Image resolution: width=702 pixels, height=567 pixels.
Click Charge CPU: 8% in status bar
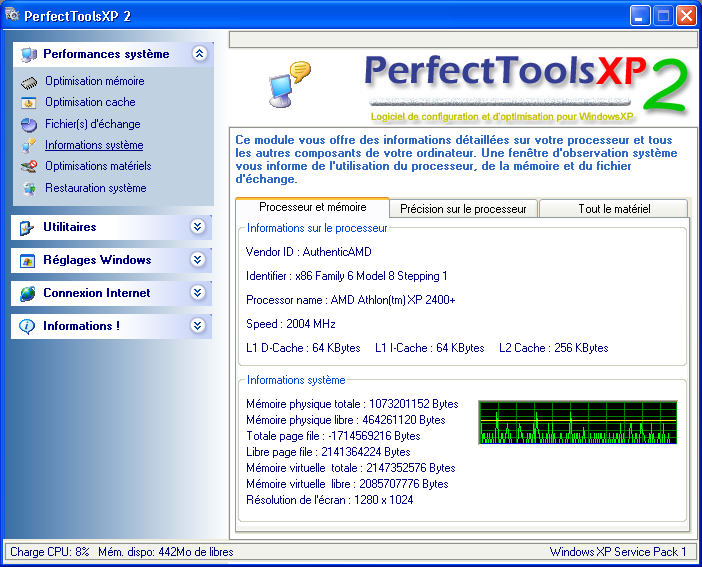[50, 552]
